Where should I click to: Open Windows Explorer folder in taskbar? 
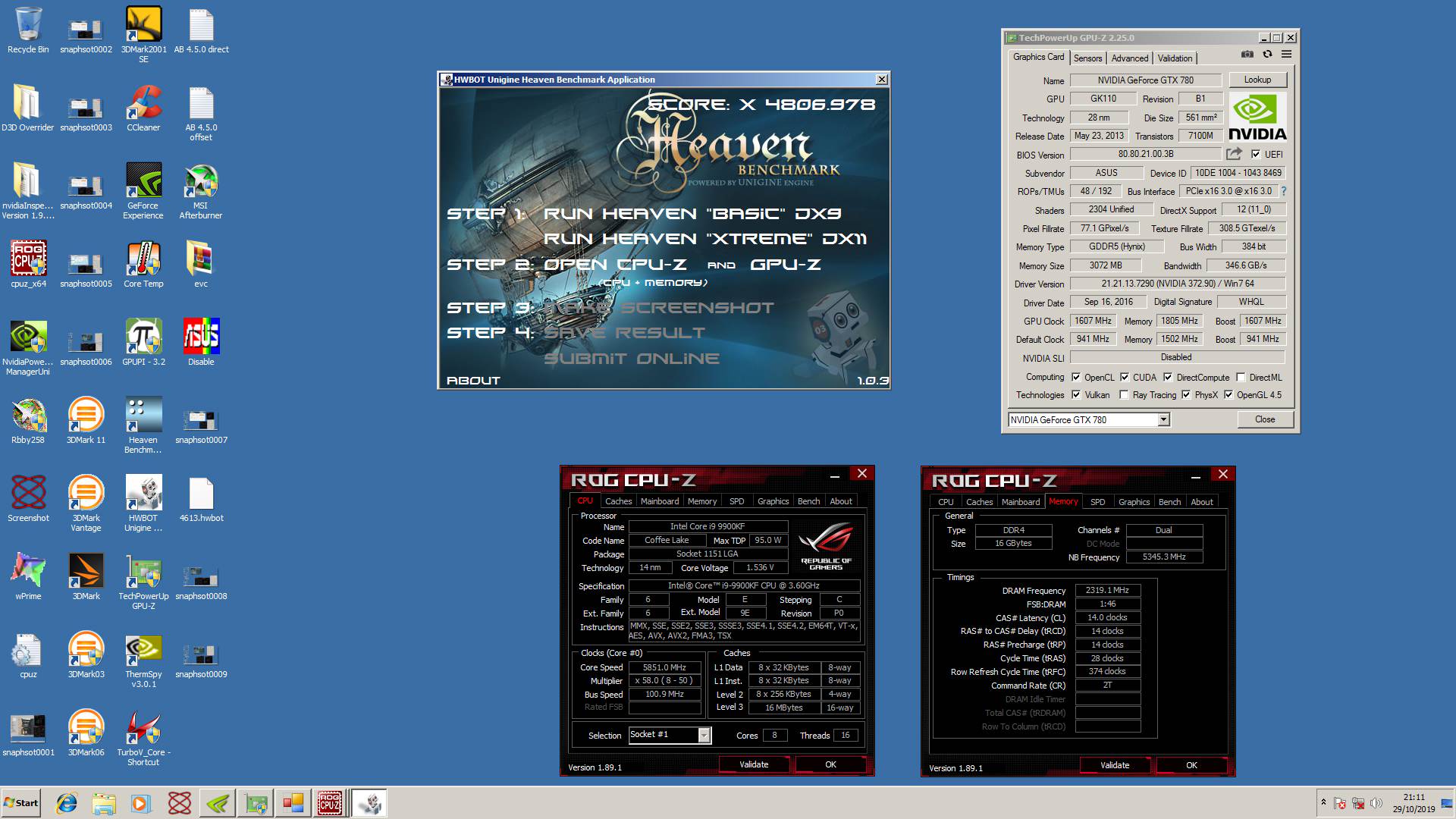point(104,803)
